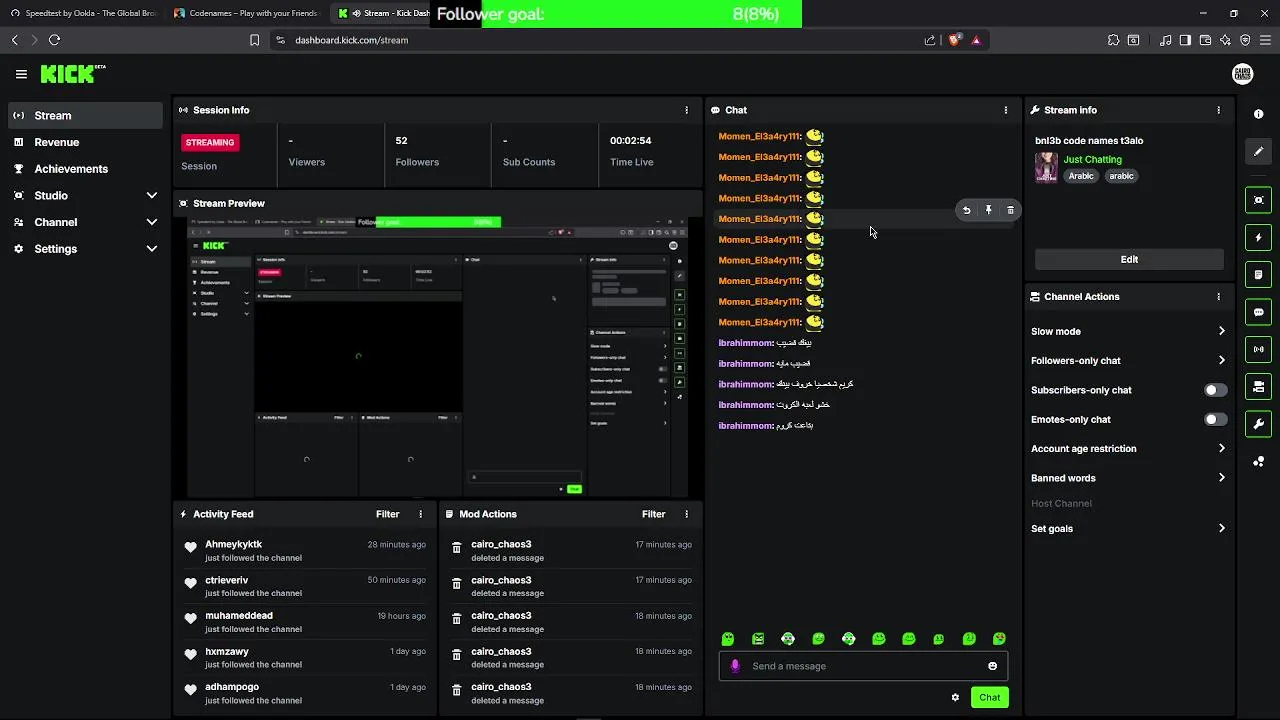Open the browser extensions puzzle icon
Image resolution: width=1280 pixels, height=720 pixels.
click(1113, 40)
